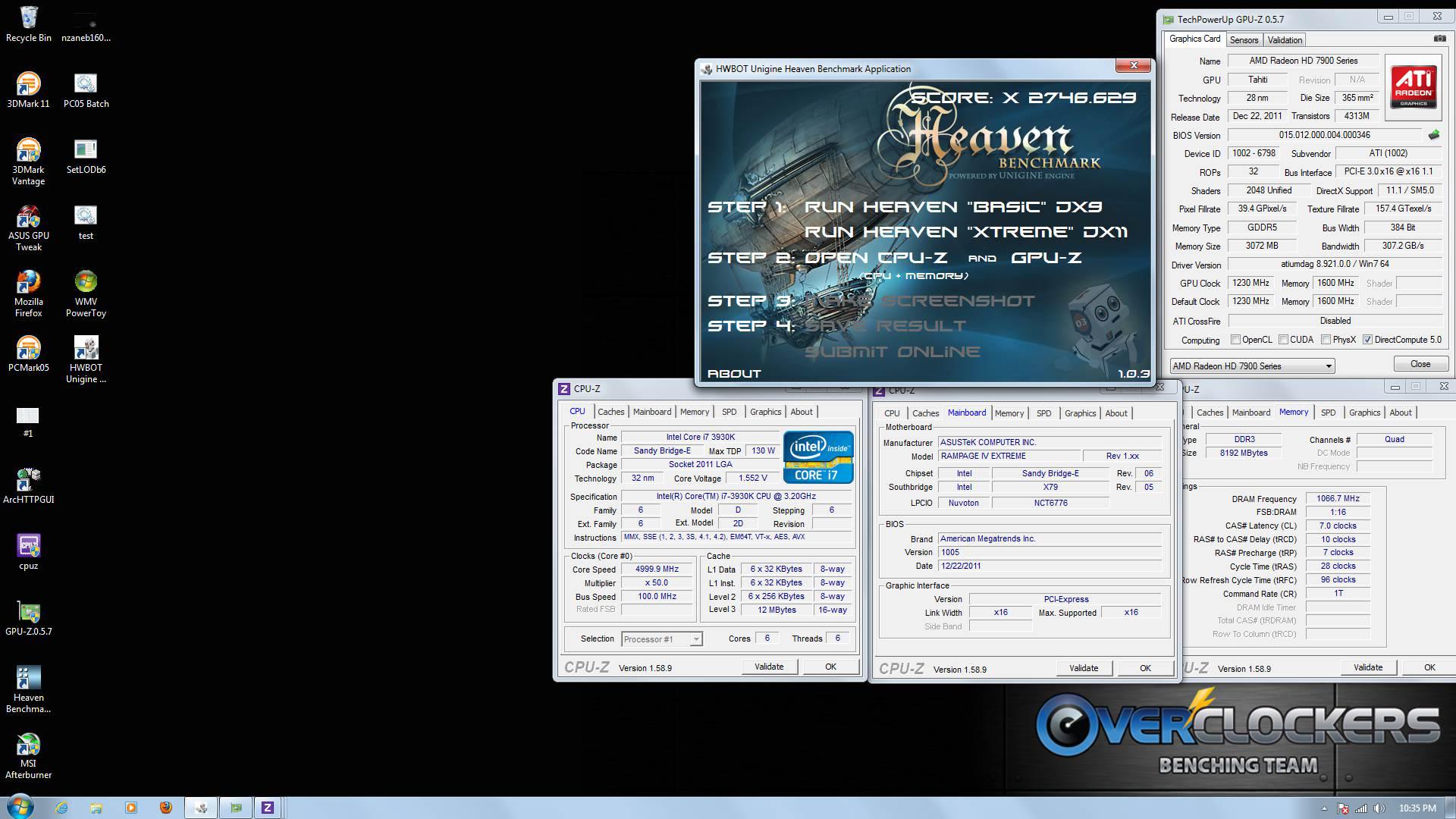
Task: Click OK in Memory CPU-Z window
Action: tap(1429, 667)
